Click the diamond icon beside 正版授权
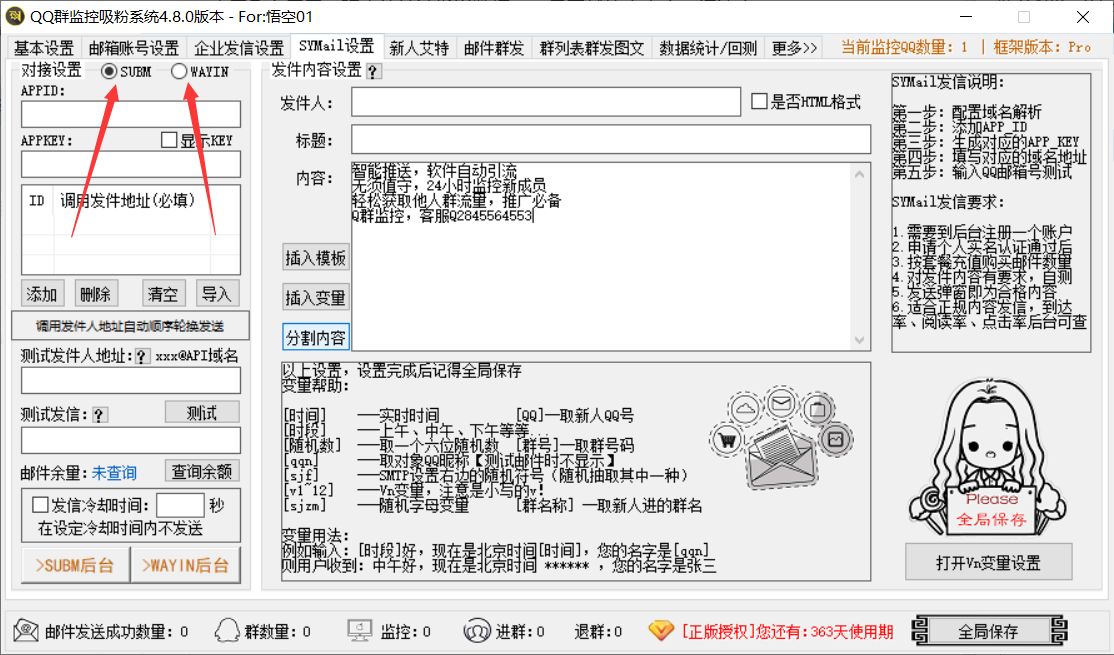The image size is (1114, 655). [661, 631]
